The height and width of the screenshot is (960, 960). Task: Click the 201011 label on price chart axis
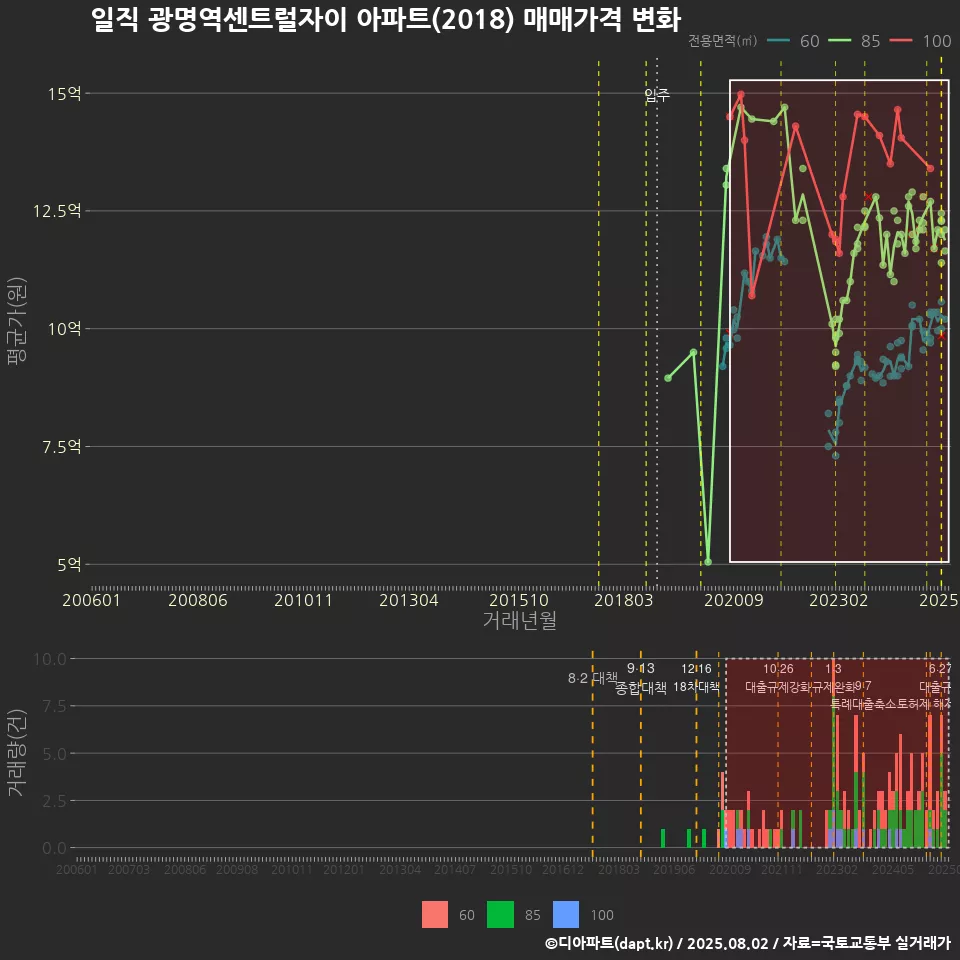coord(303,600)
